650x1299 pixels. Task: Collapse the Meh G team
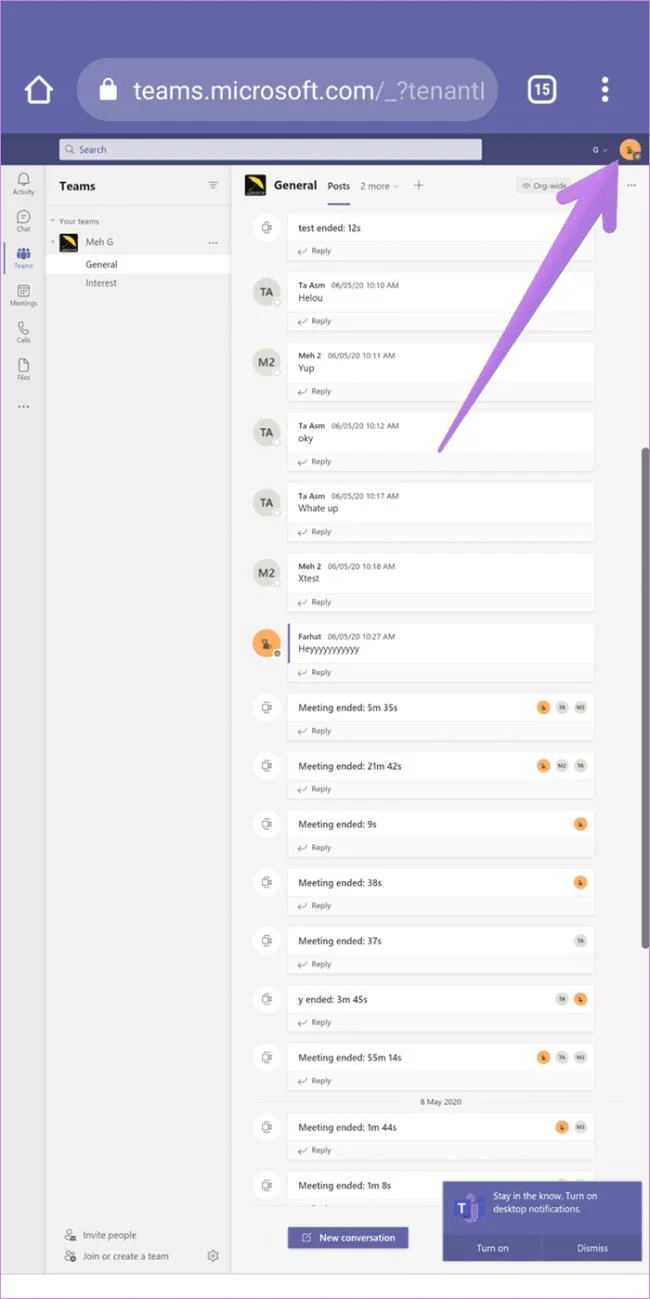point(52,242)
